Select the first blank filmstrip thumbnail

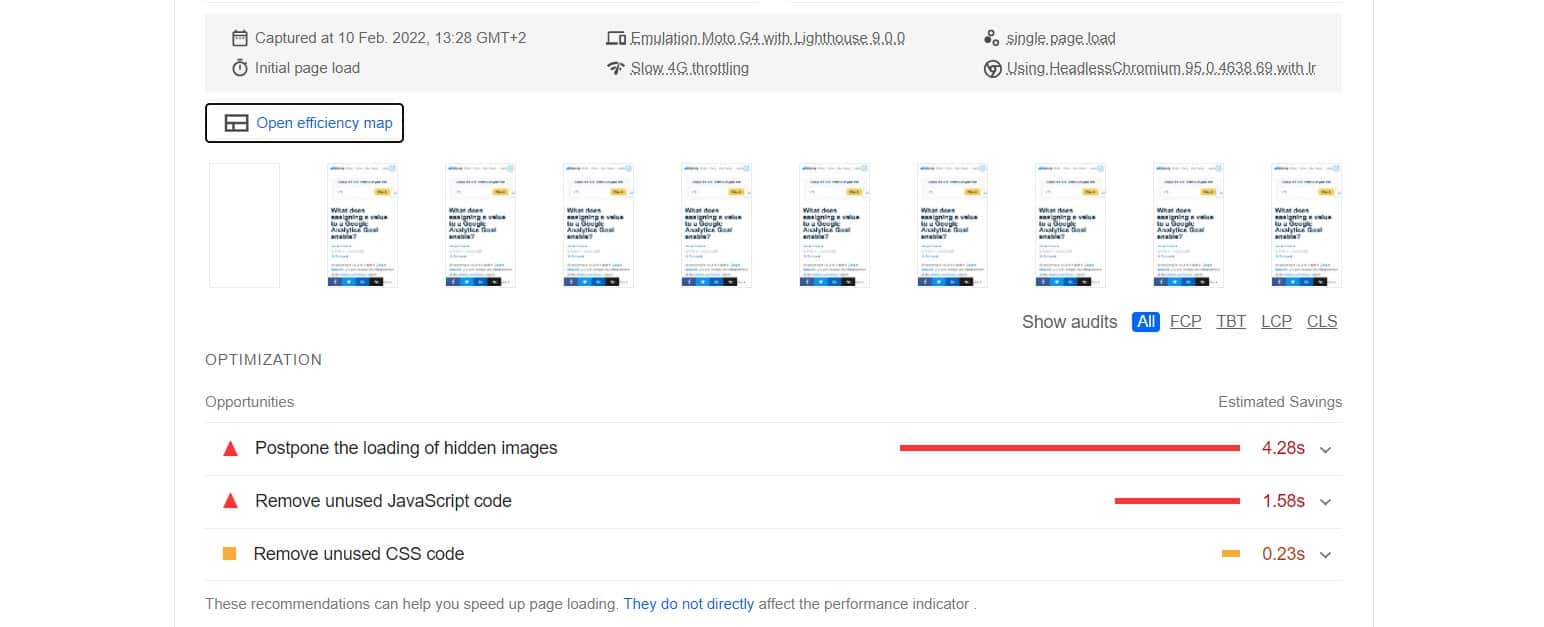(x=244, y=225)
